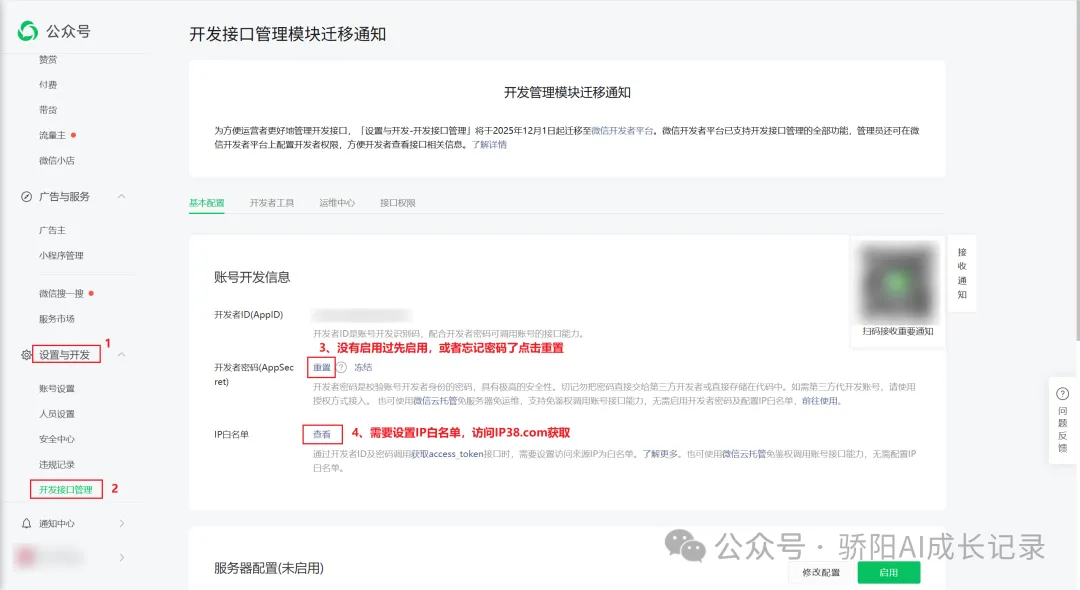
Task: Open 账号设置 in the sidebar
Action: click(x=56, y=389)
